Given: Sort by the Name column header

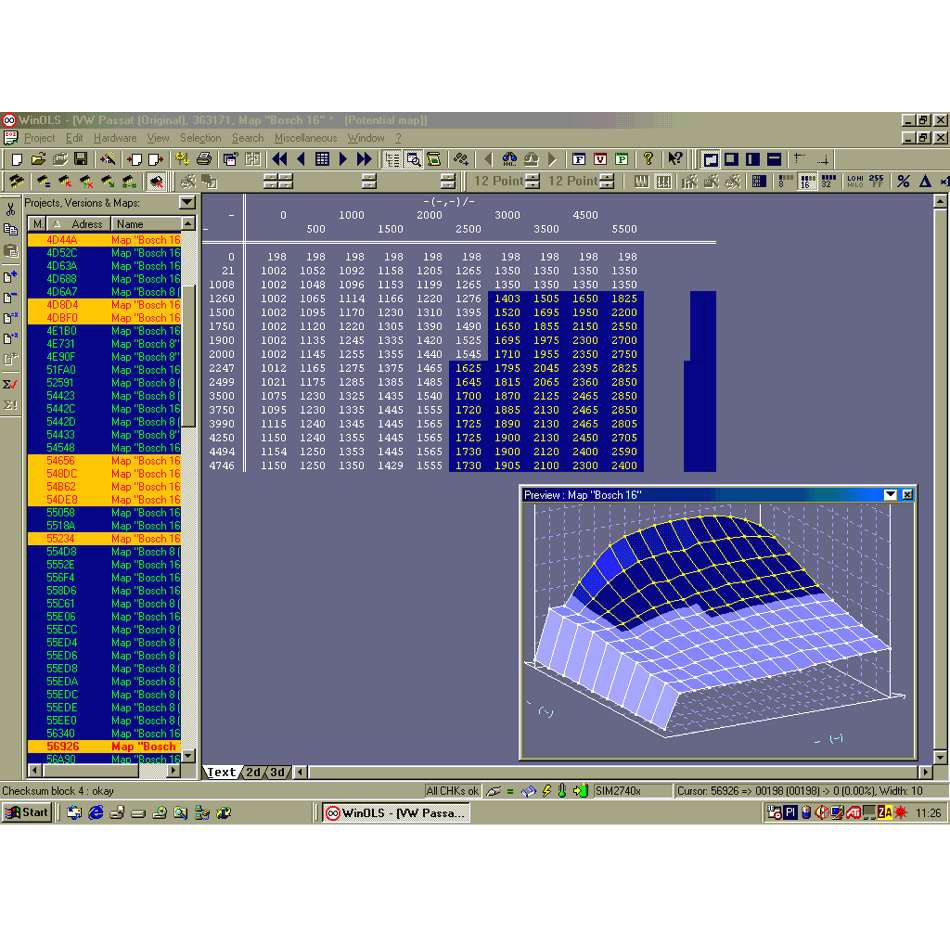Looking at the screenshot, I should point(145,224).
